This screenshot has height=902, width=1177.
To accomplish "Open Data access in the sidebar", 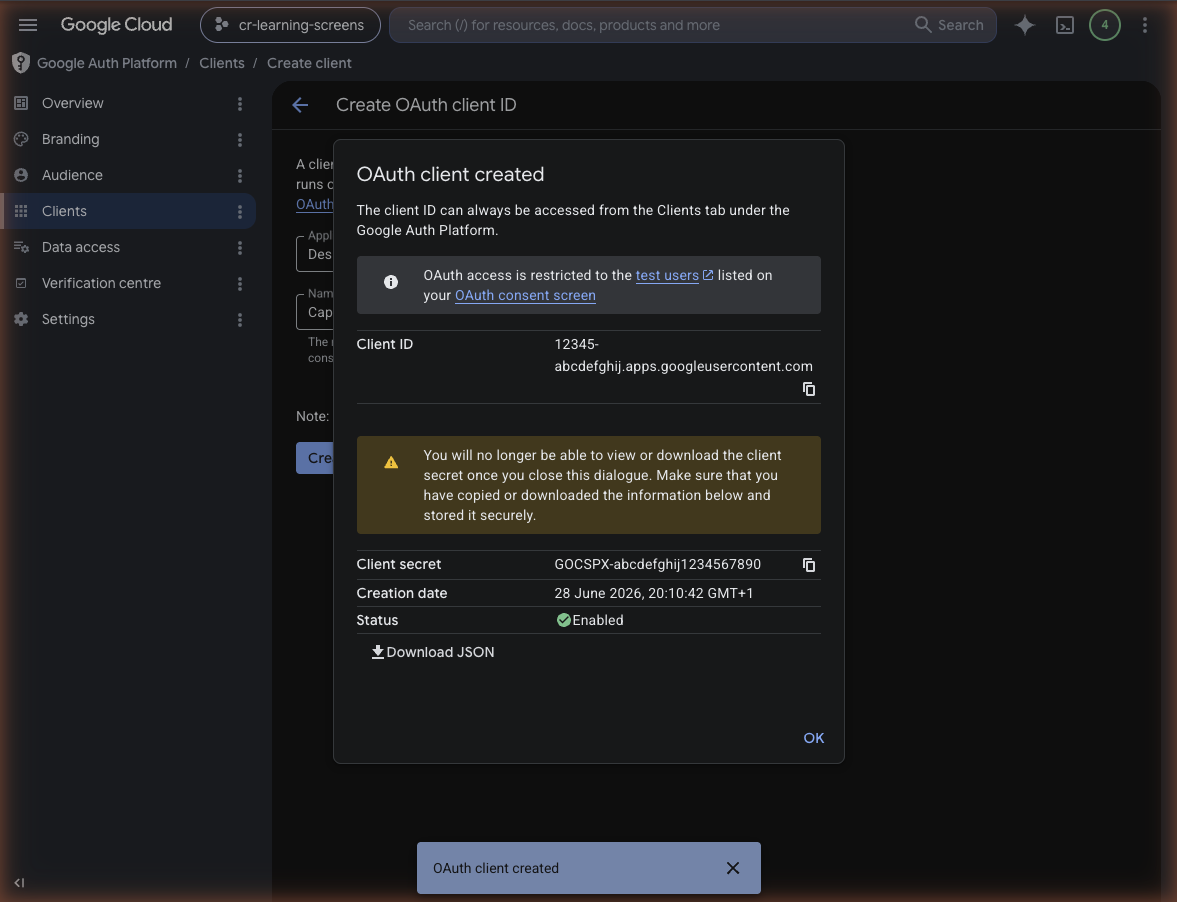I will (129, 248).
